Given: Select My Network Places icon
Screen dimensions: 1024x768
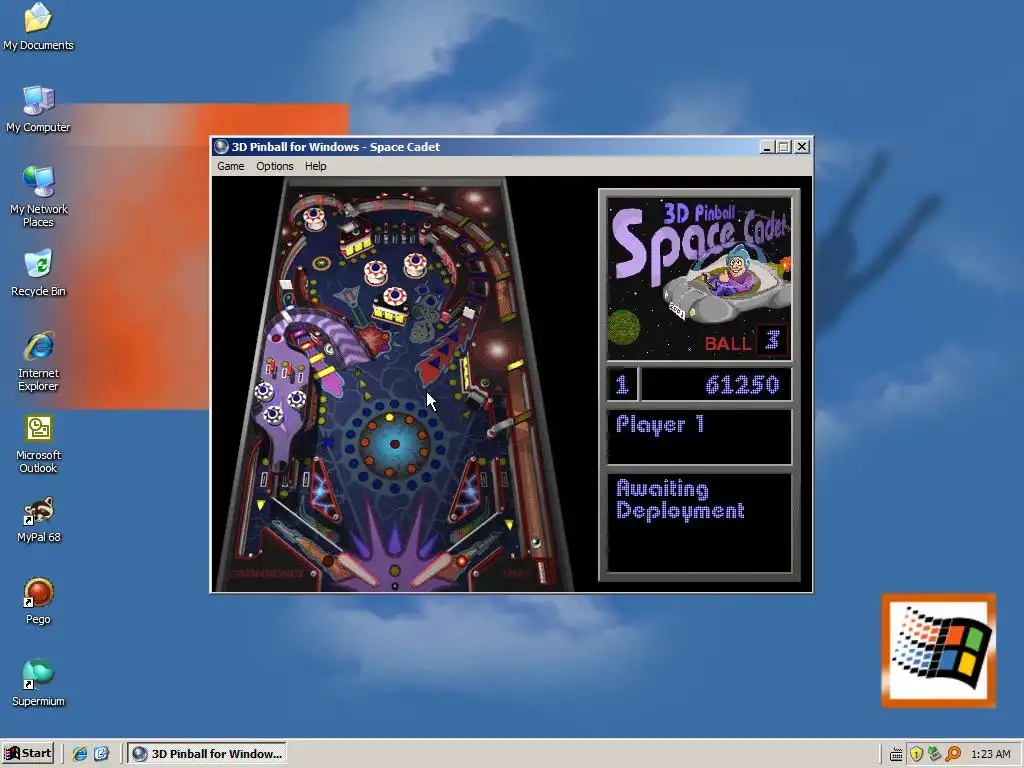Looking at the screenshot, I should click(39, 197).
